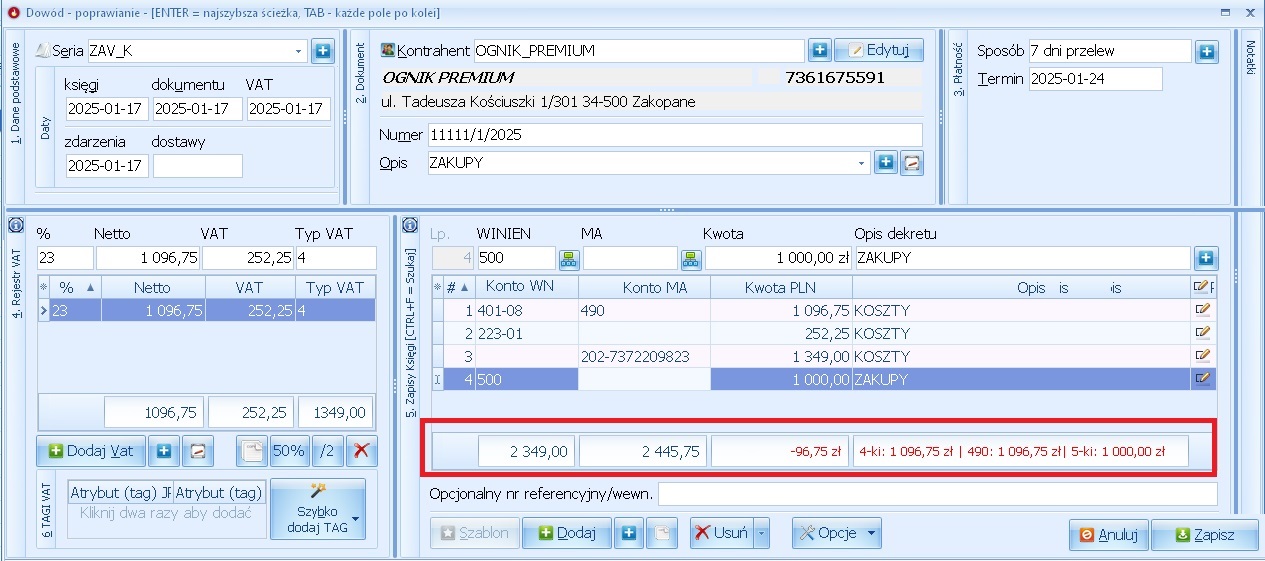Expand the Opis ZAKUPY dropdown arrow
Viewport: 1265px width, 561px height.
click(x=862, y=163)
